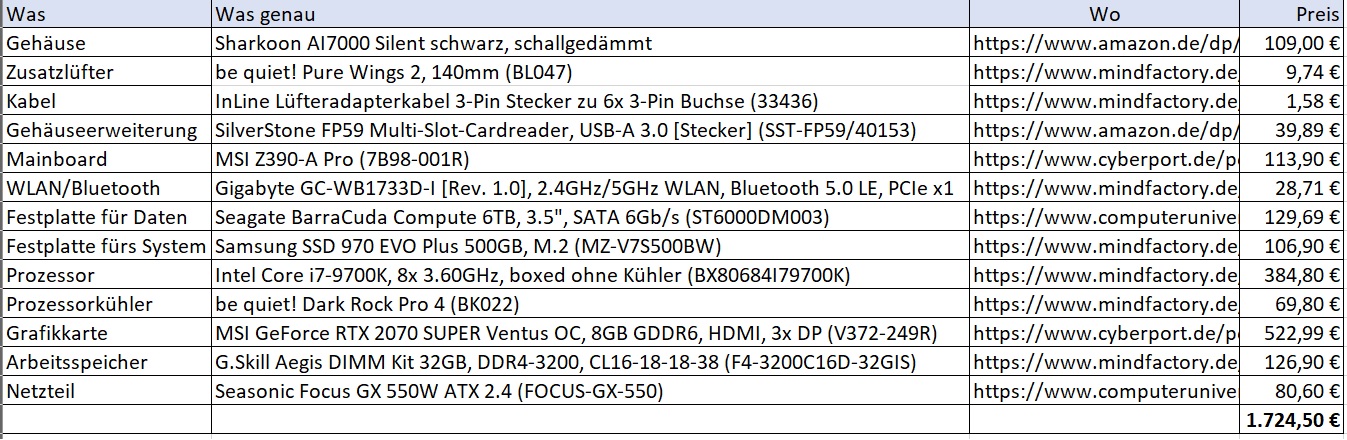Open the Amazon link for Sharkoon case
This screenshot has height=440, width=1347.
point(1104,44)
